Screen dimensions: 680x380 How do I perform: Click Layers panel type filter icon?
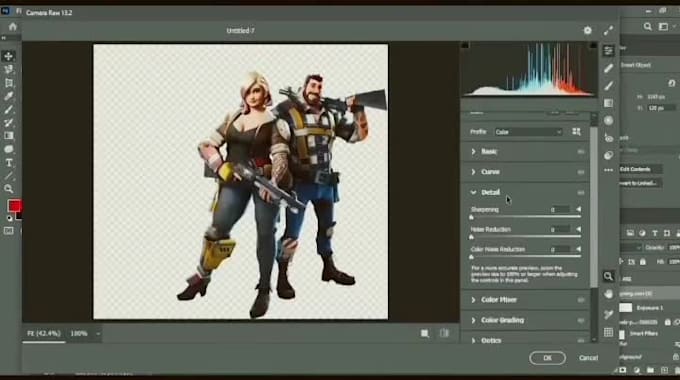click(655, 233)
